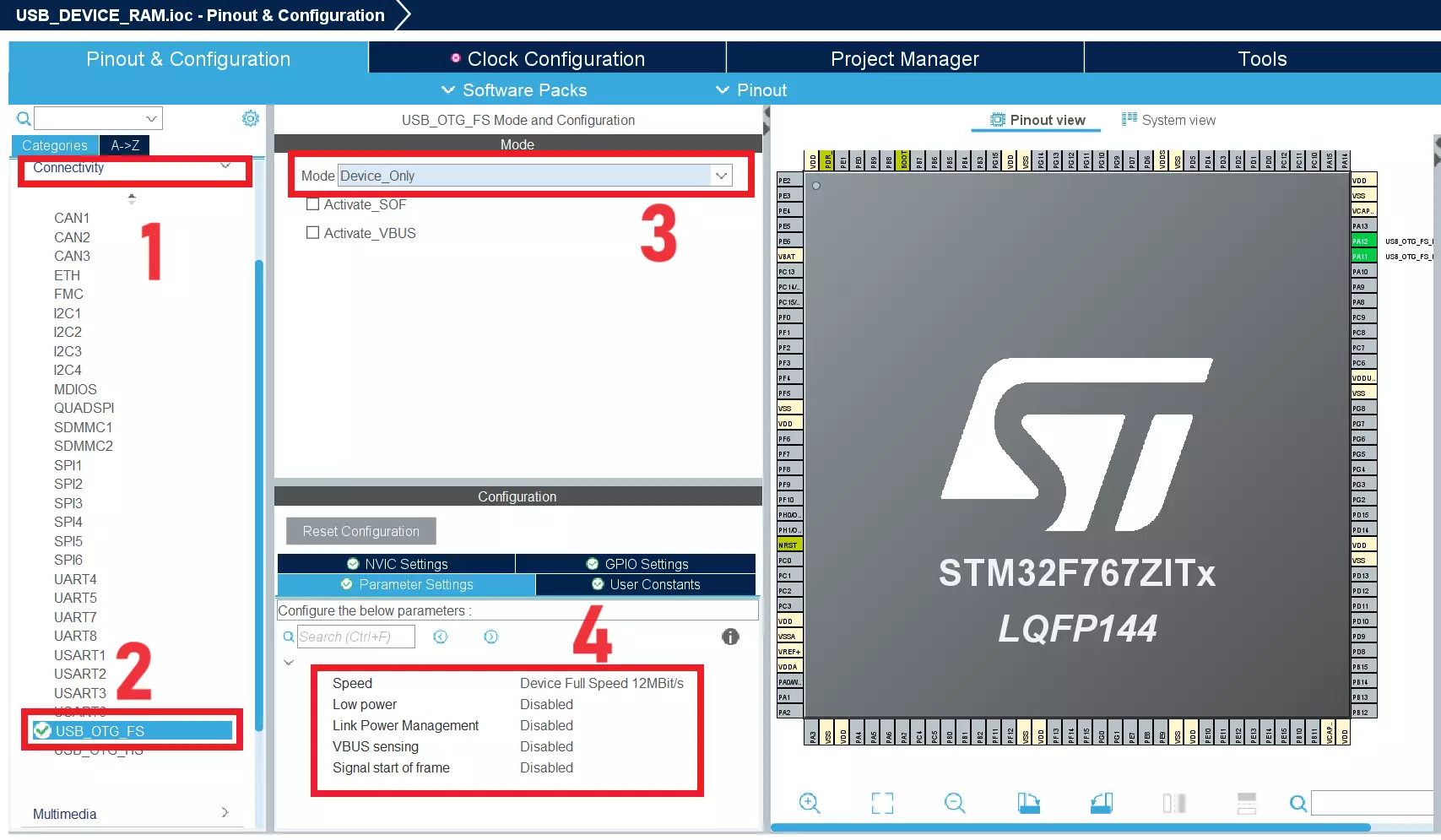Show parameter description info icon
The image size is (1441, 840).
(x=730, y=637)
